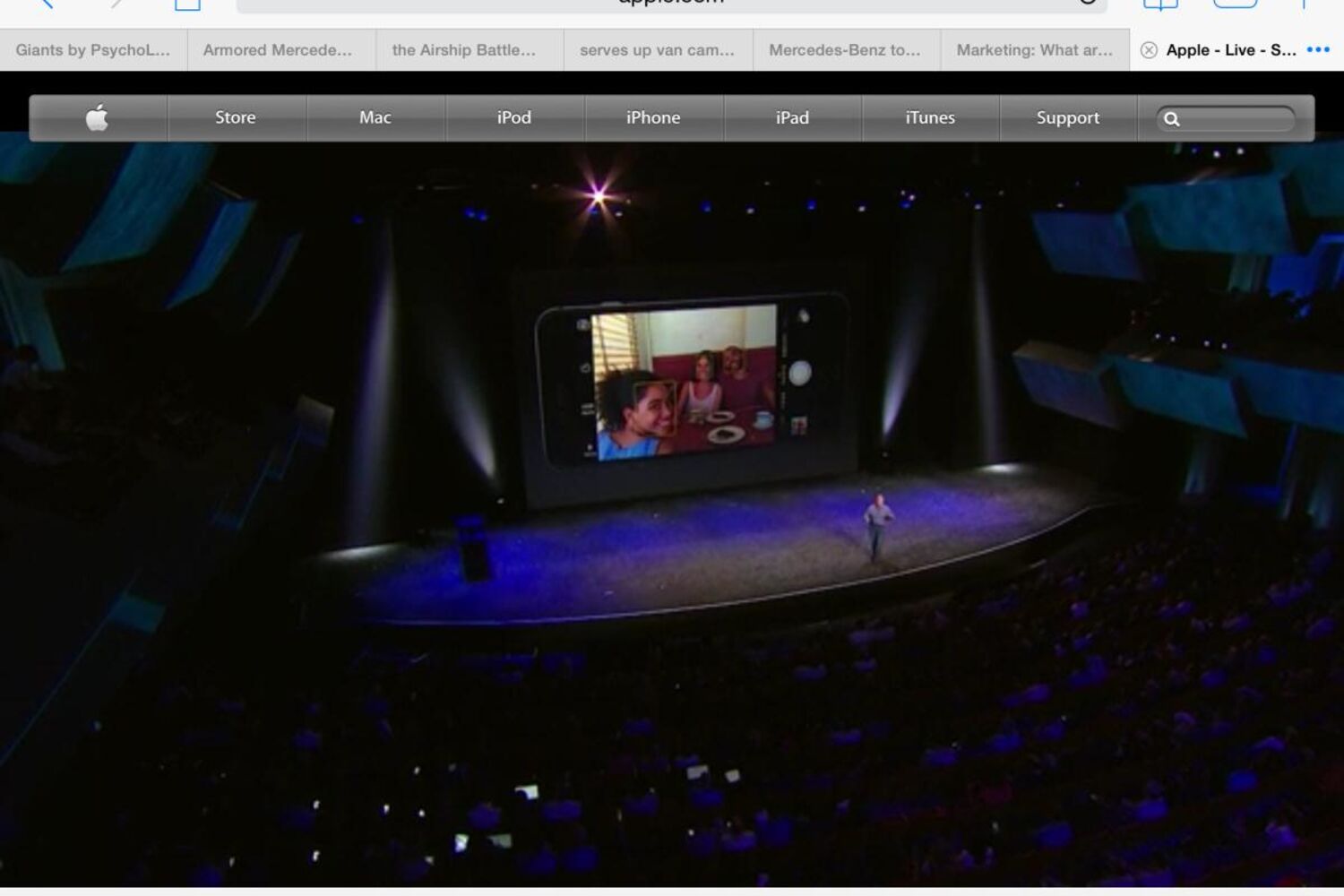Open the iPad section
Screen dimensions: 1344x896
click(792, 117)
